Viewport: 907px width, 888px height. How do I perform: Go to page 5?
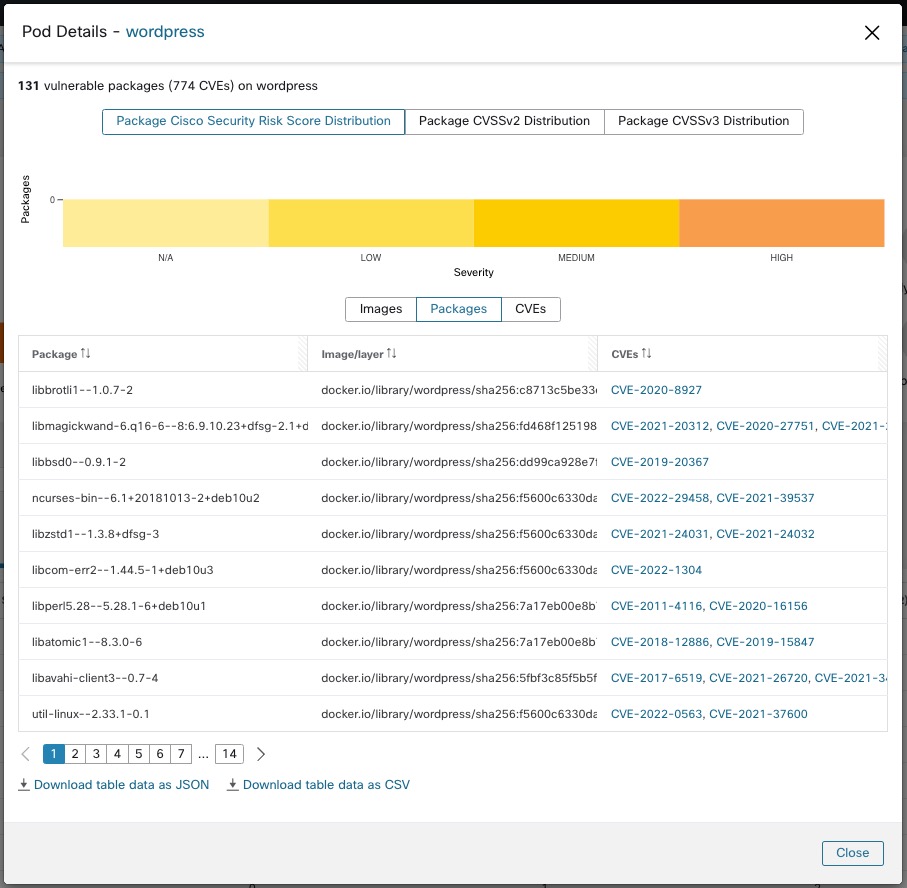[139, 754]
